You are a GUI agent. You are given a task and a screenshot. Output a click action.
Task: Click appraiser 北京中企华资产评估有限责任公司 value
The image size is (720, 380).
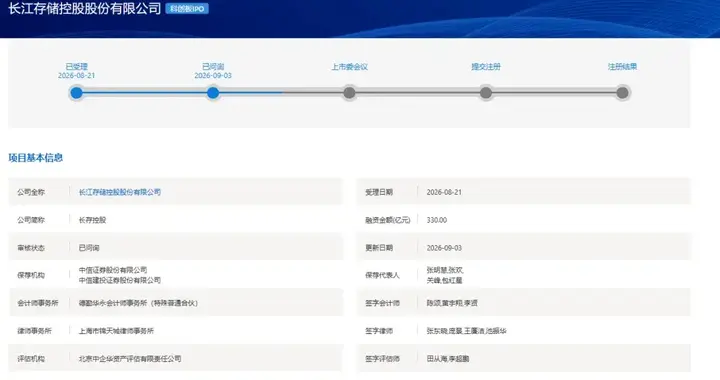click(130, 358)
